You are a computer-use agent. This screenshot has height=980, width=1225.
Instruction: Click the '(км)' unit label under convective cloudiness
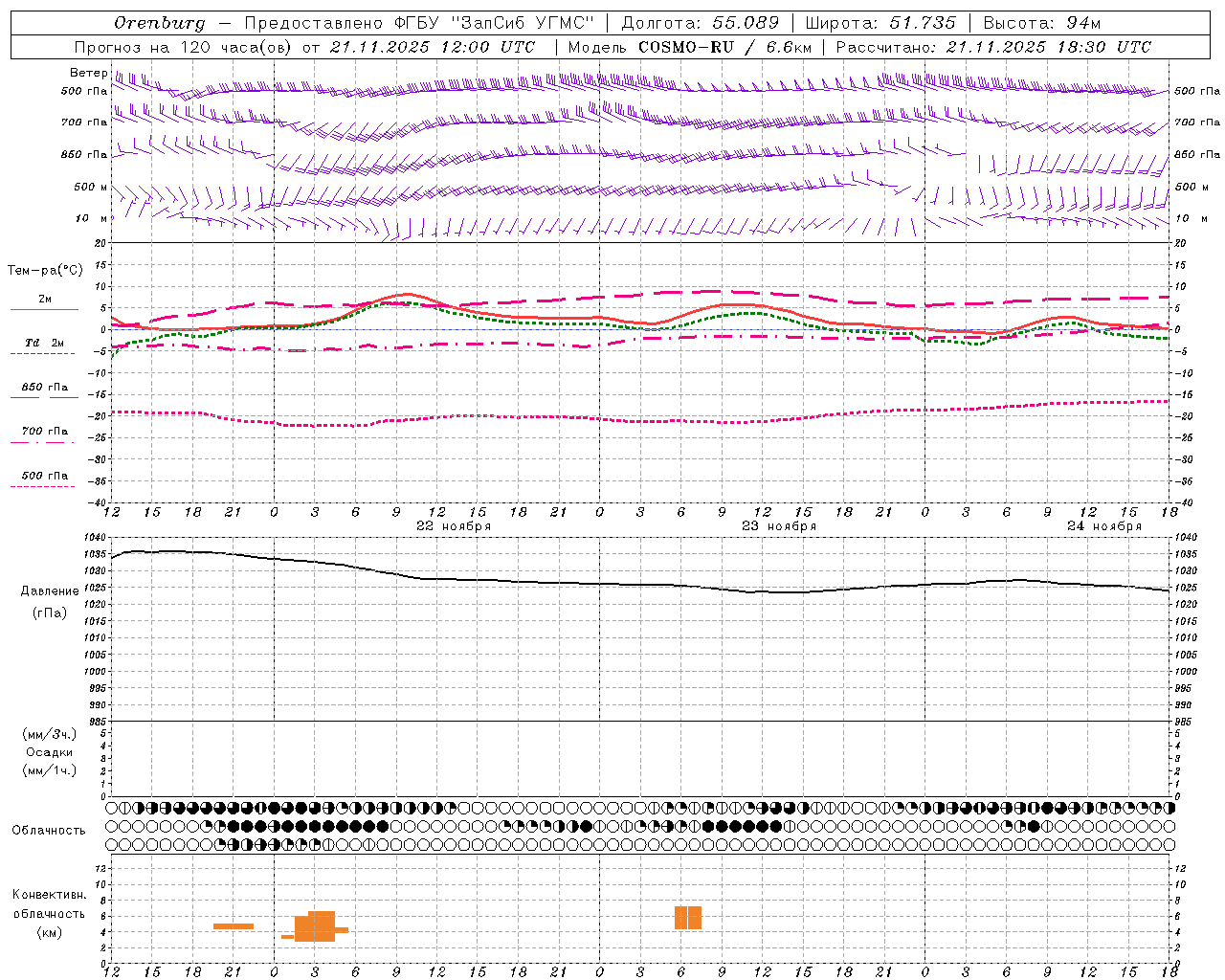tap(51, 932)
